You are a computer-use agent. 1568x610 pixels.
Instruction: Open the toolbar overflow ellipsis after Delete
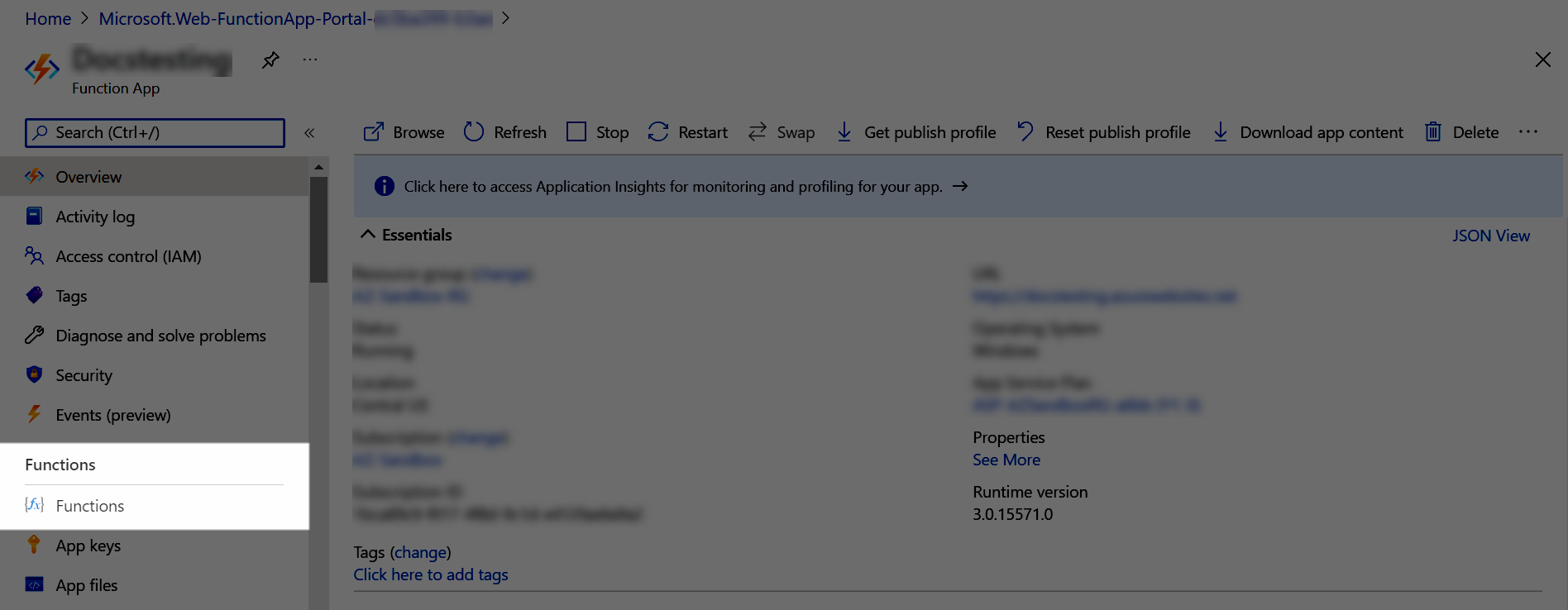[1528, 131]
